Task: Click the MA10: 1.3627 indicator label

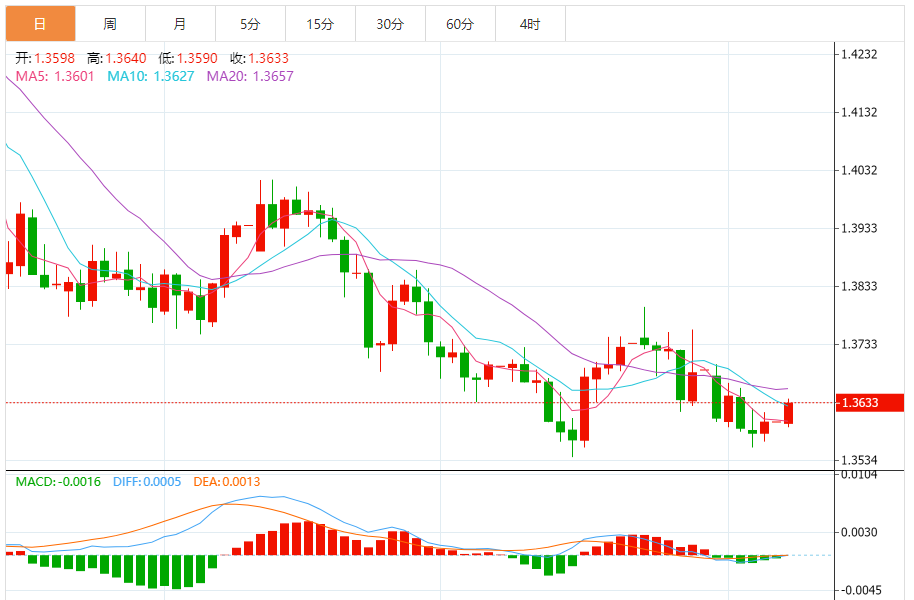Action: click(x=150, y=76)
